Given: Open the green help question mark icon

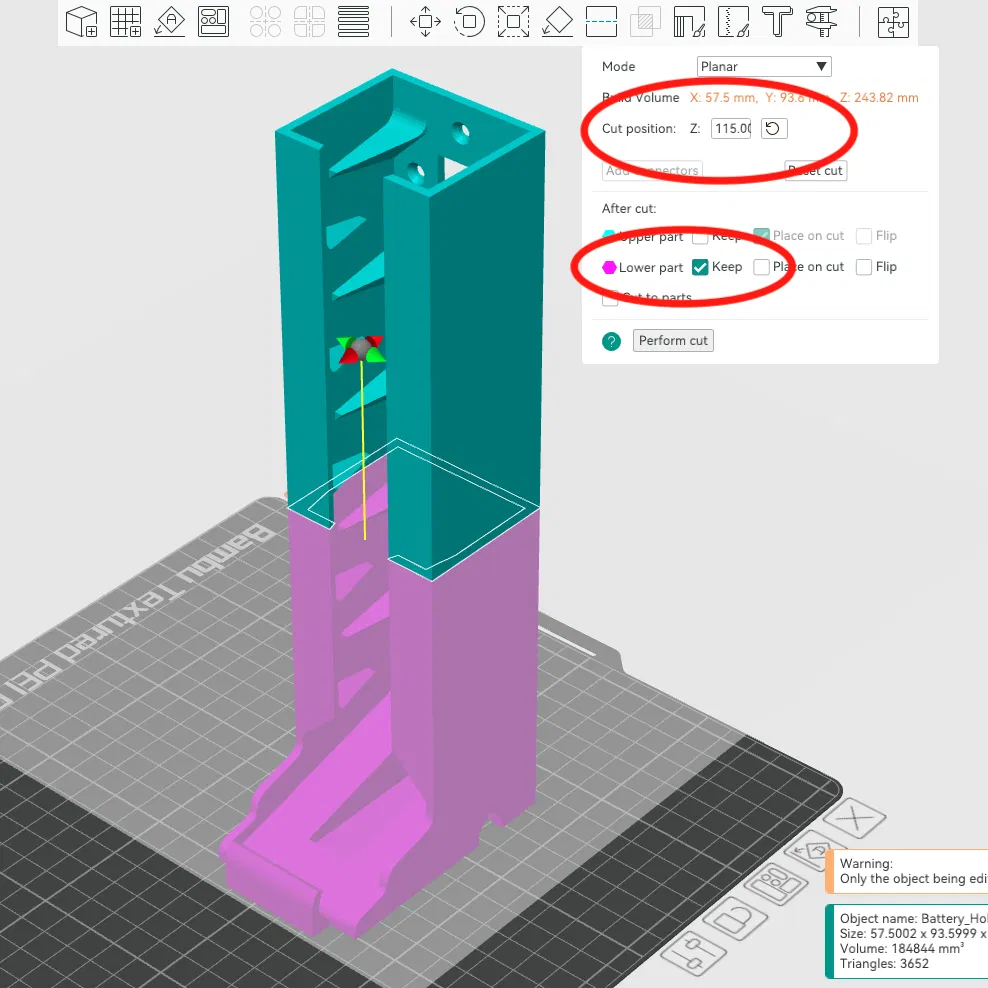Looking at the screenshot, I should click(611, 342).
